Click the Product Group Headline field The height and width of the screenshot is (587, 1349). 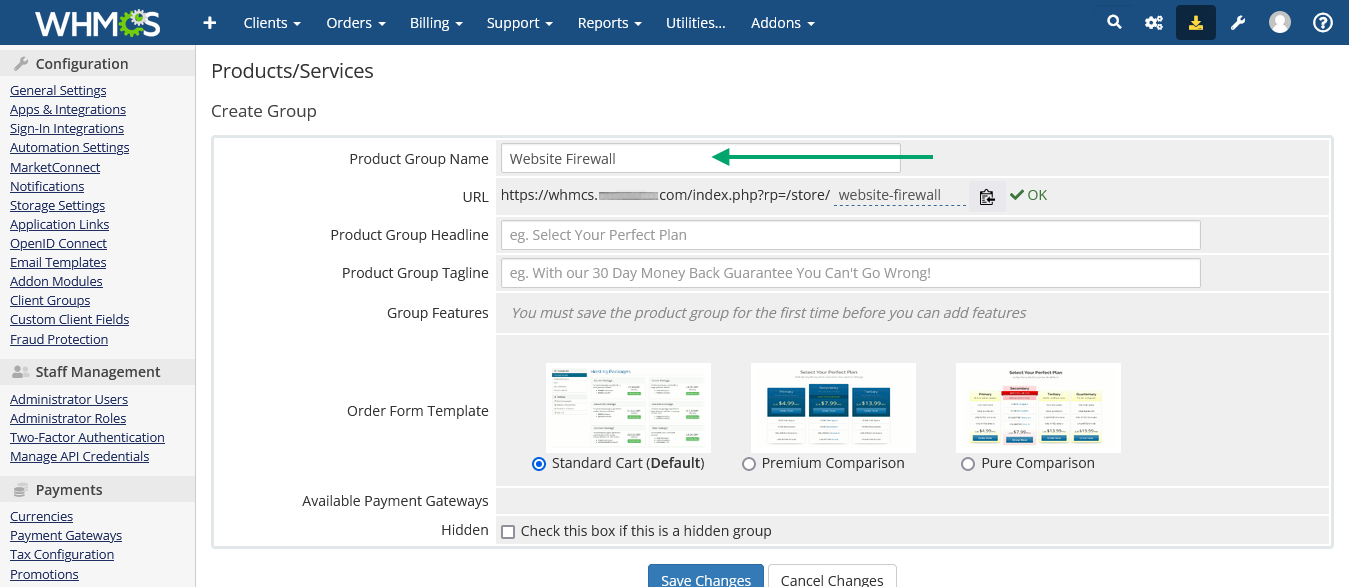tap(850, 235)
